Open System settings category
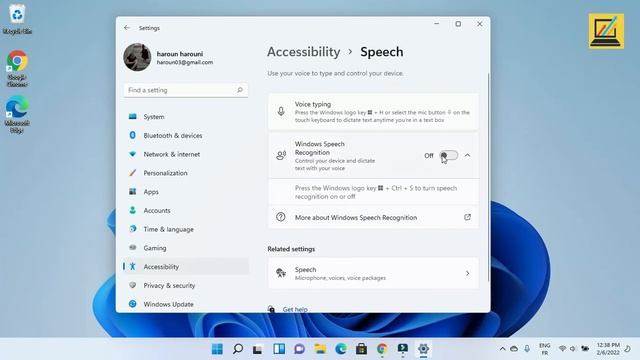 point(186,117)
